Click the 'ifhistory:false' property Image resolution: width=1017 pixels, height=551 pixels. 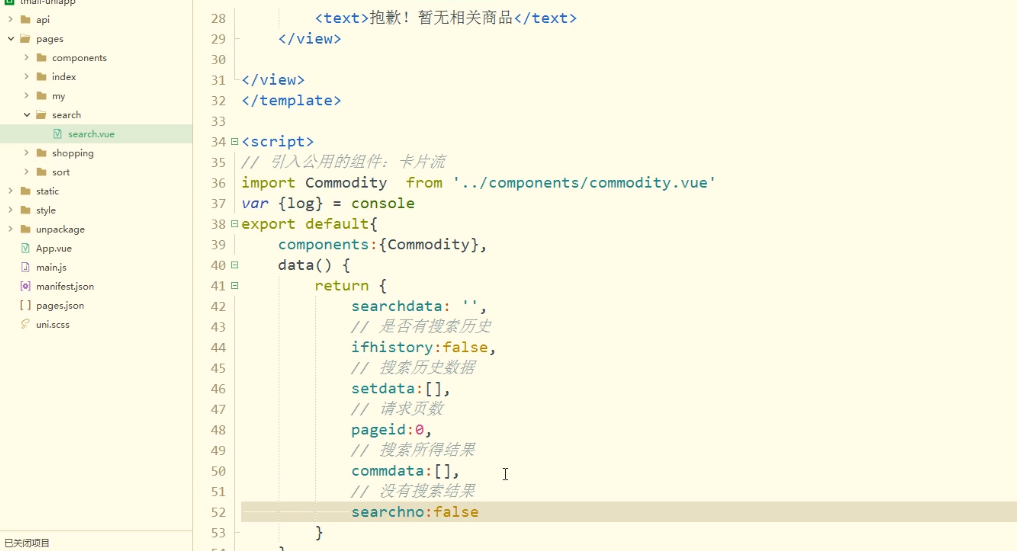[x=424, y=347]
